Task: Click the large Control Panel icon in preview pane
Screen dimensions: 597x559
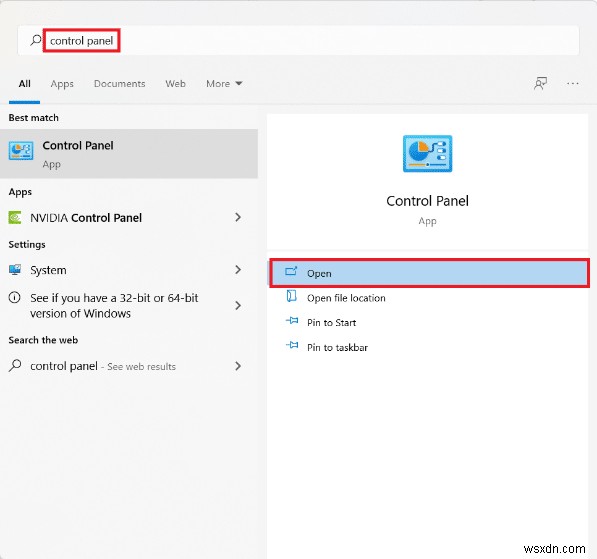Action: pos(428,153)
